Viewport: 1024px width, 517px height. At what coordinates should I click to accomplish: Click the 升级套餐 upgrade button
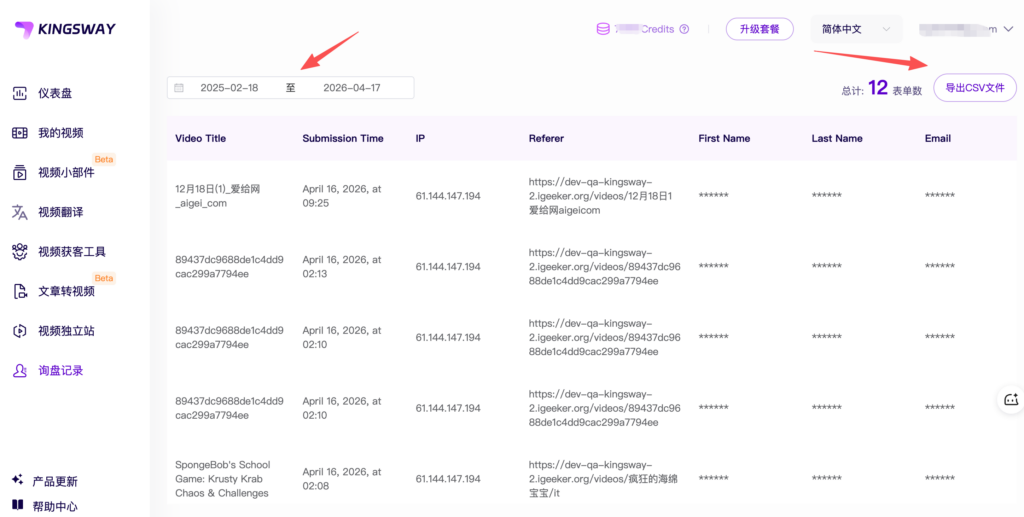click(x=759, y=29)
